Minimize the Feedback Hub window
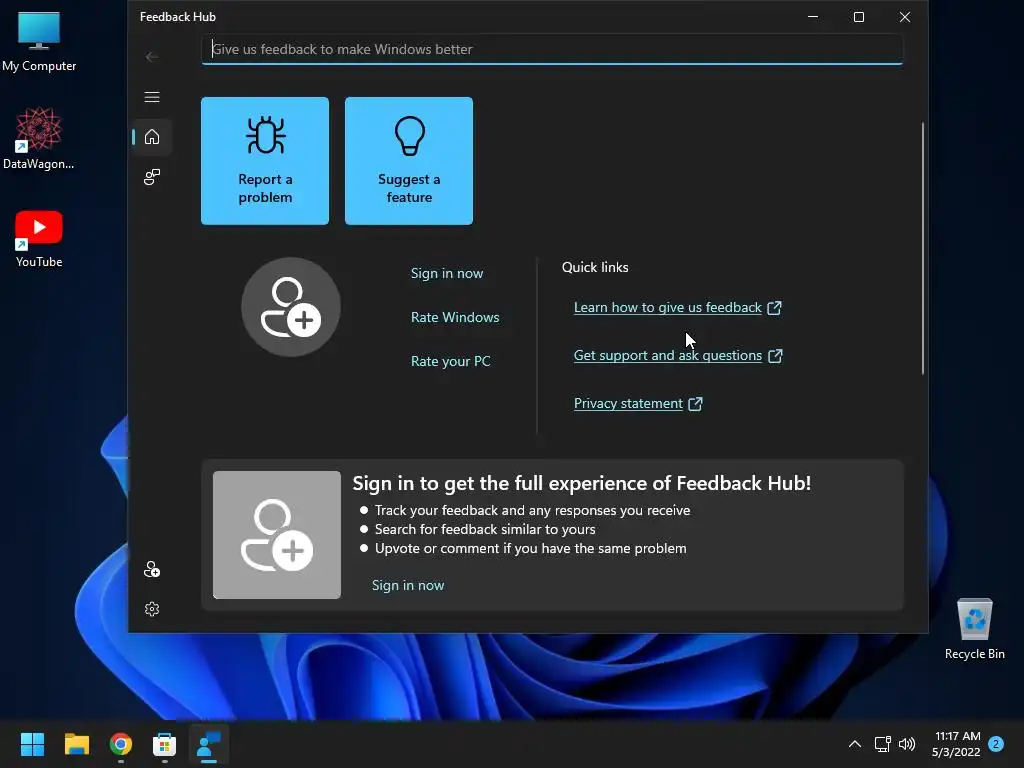Screen dimensions: 1024x768 (x=813, y=17)
